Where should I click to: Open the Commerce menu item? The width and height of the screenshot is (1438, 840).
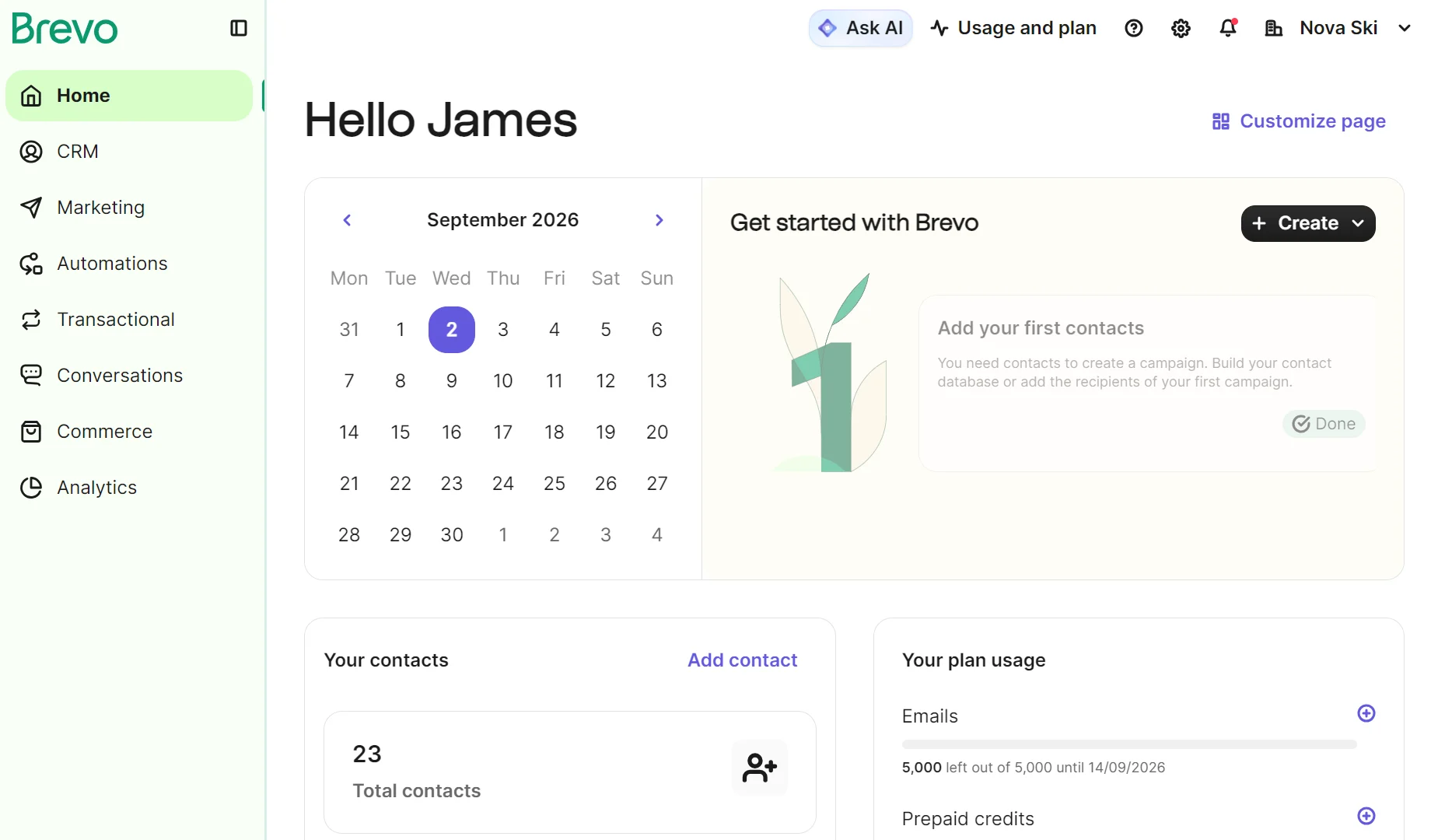point(129,432)
